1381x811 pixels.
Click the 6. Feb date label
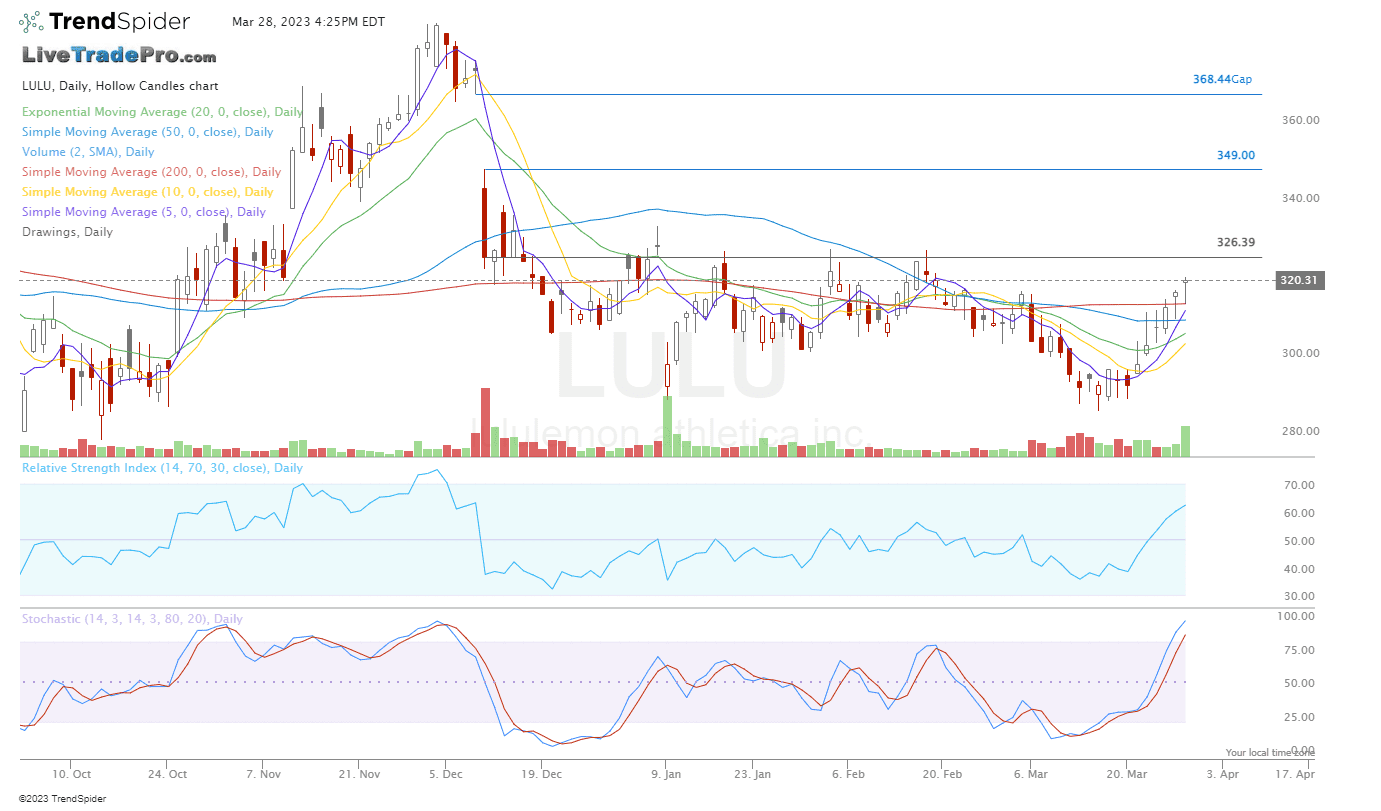point(849,774)
